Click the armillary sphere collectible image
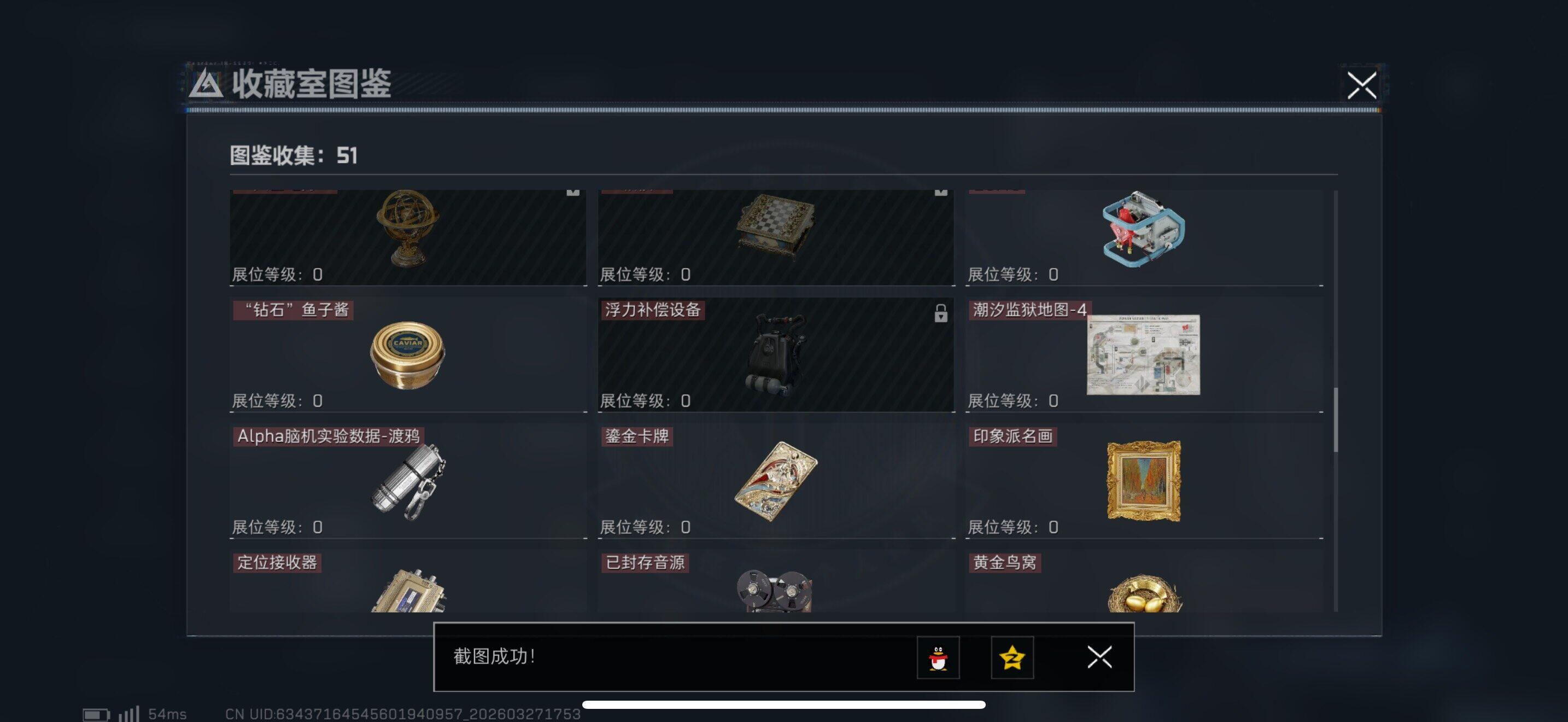Screen dimensions: 1568x722 pos(408,228)
